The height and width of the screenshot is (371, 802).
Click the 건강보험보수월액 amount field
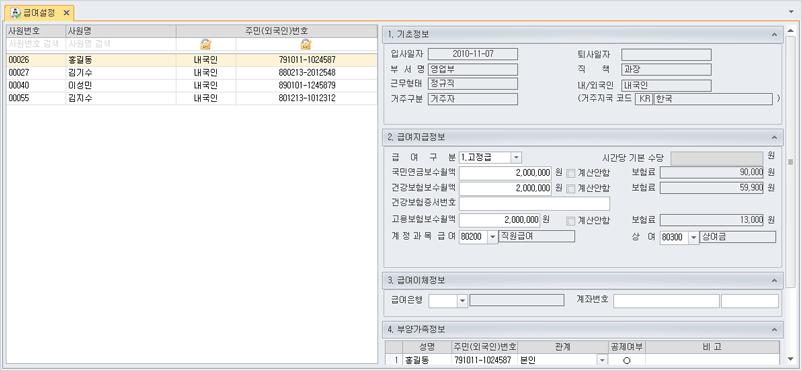click(505, 188)
